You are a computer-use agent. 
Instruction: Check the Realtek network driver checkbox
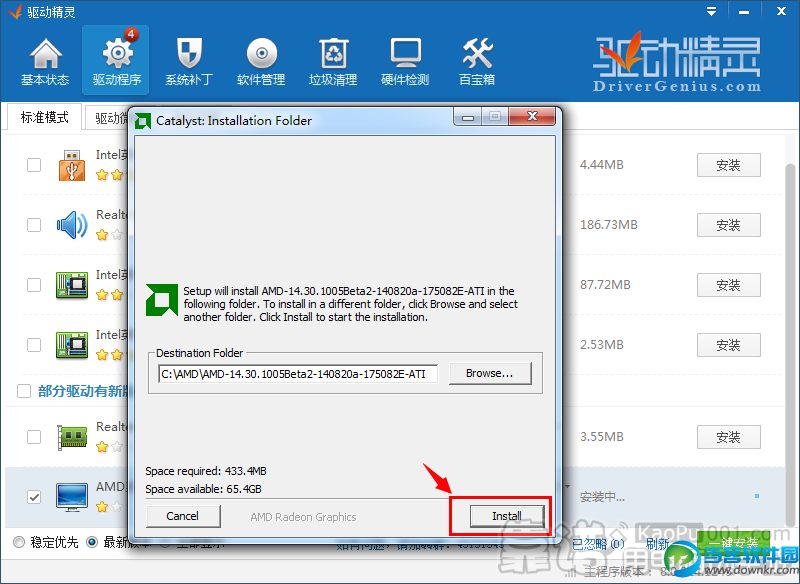coord(34,437)
